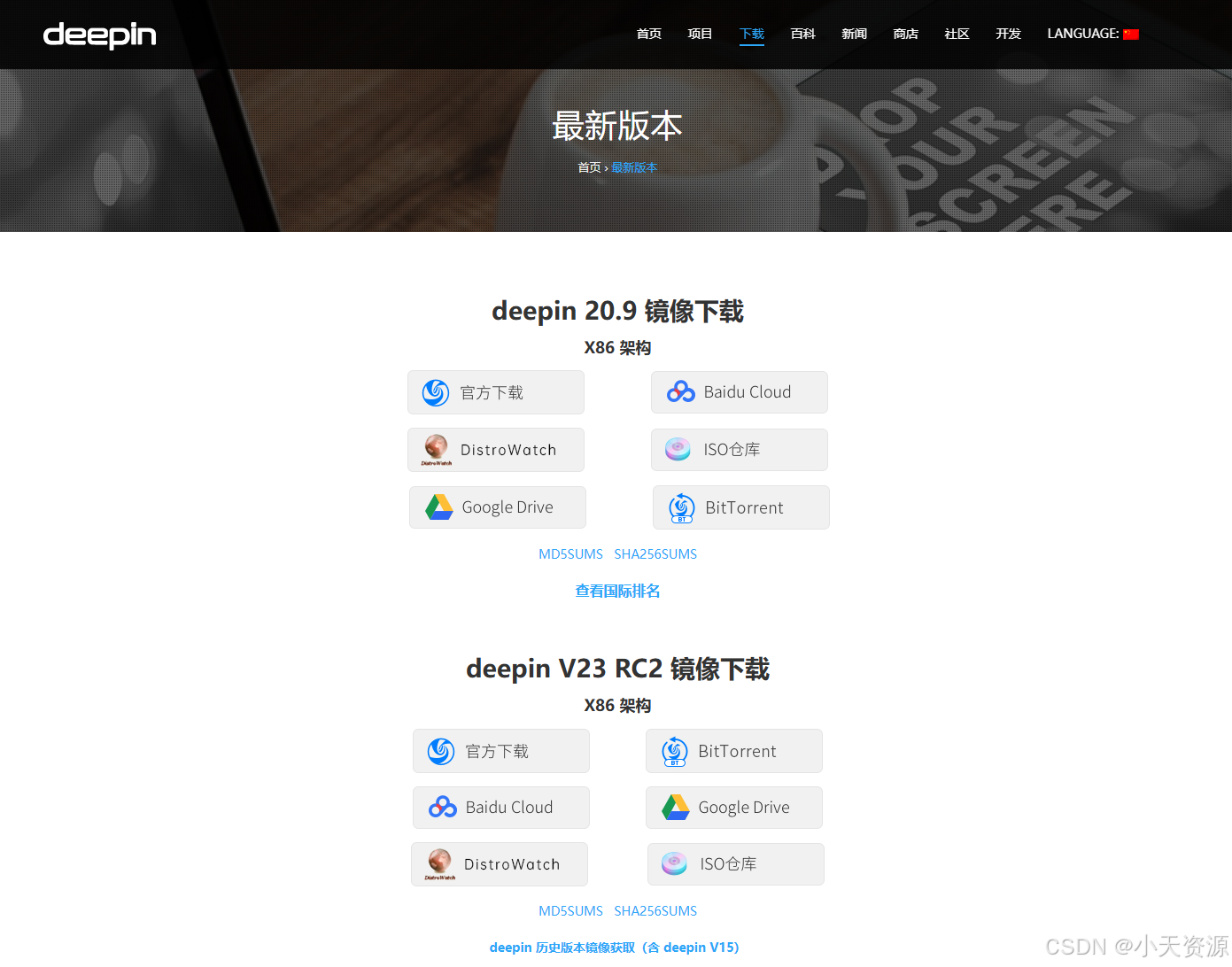Click 查看国际排名 link
This screenshot has width=1232, height=967.
[x=617, y=591]
